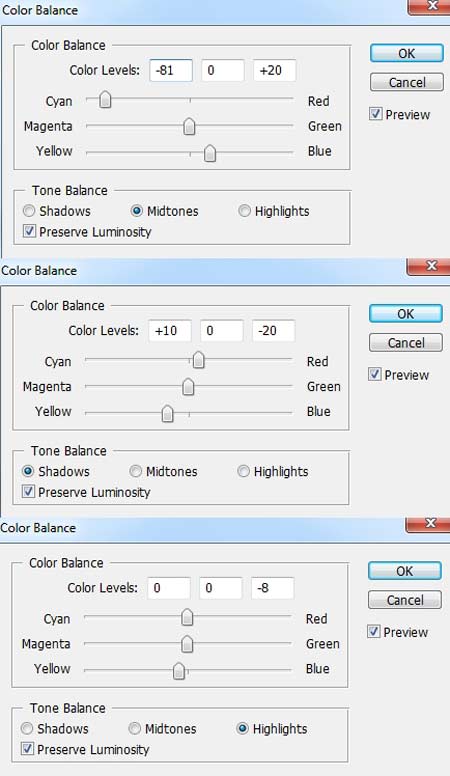Click OK in the top dialog
Screen dimensions: 450x776
click(406, 53)
